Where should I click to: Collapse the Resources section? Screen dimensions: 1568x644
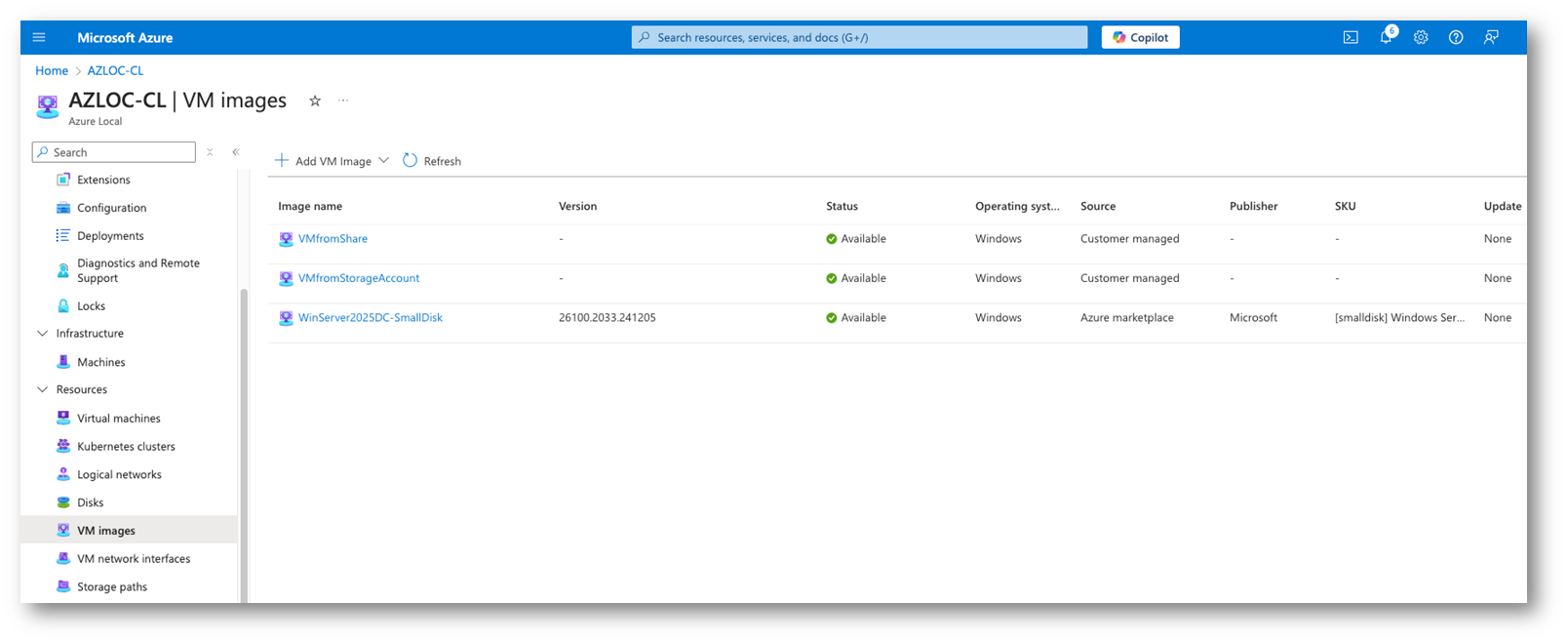point(42,389)
